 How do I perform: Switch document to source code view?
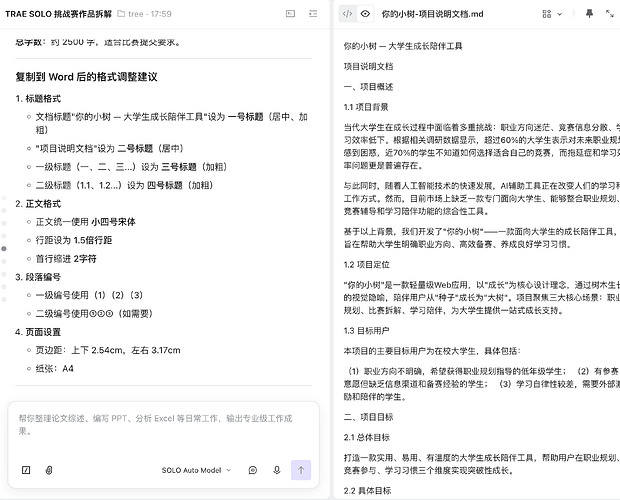(x=348, y=14)
